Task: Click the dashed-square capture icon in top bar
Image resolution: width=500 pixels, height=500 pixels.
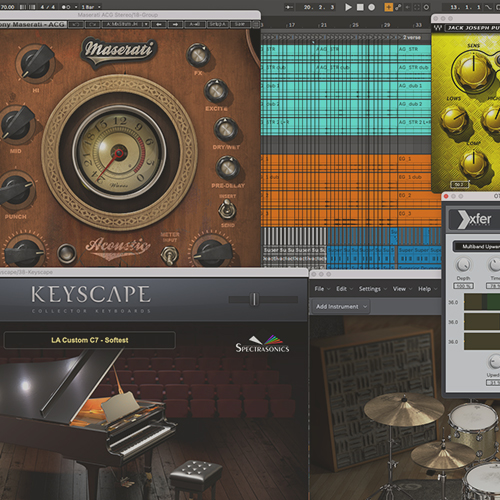Action: click(417, 7)
